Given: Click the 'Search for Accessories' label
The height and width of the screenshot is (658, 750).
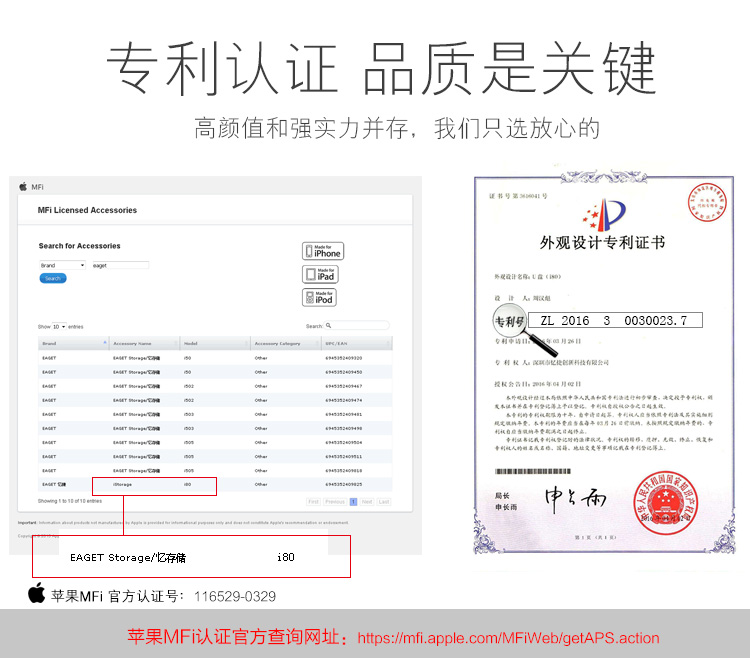Looking at the screenshot, I should [x=79, y=246].
